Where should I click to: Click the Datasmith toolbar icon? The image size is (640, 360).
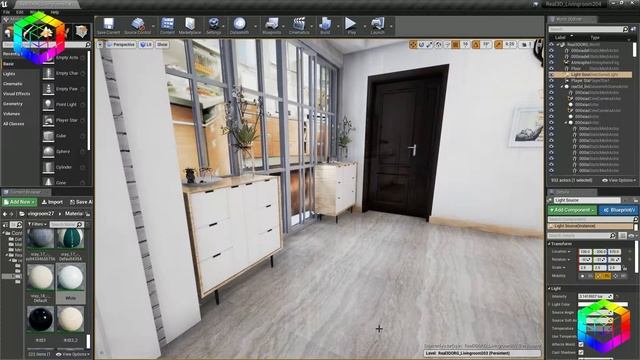tap(240, 26)
